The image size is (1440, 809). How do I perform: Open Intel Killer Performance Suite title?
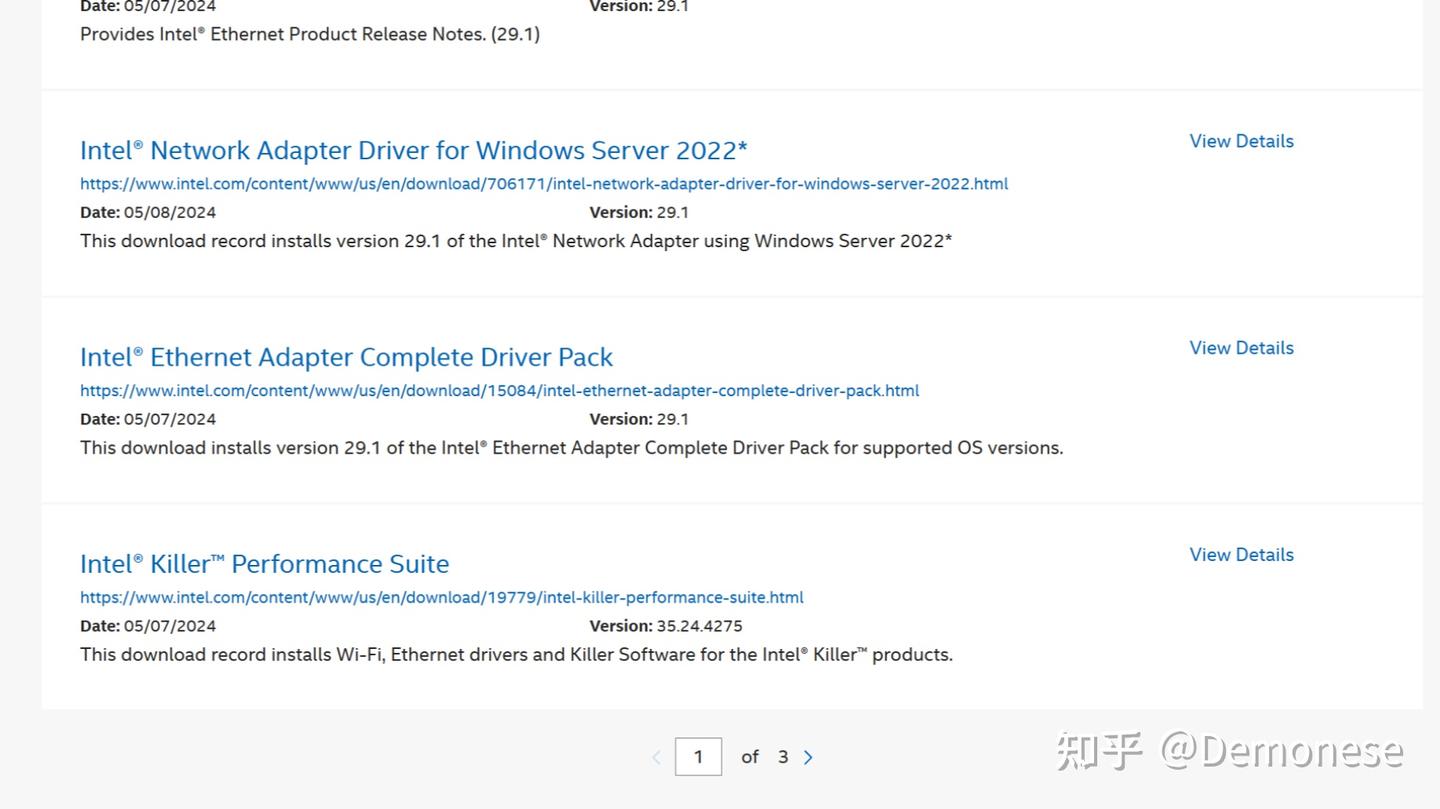tap(265, 564)
